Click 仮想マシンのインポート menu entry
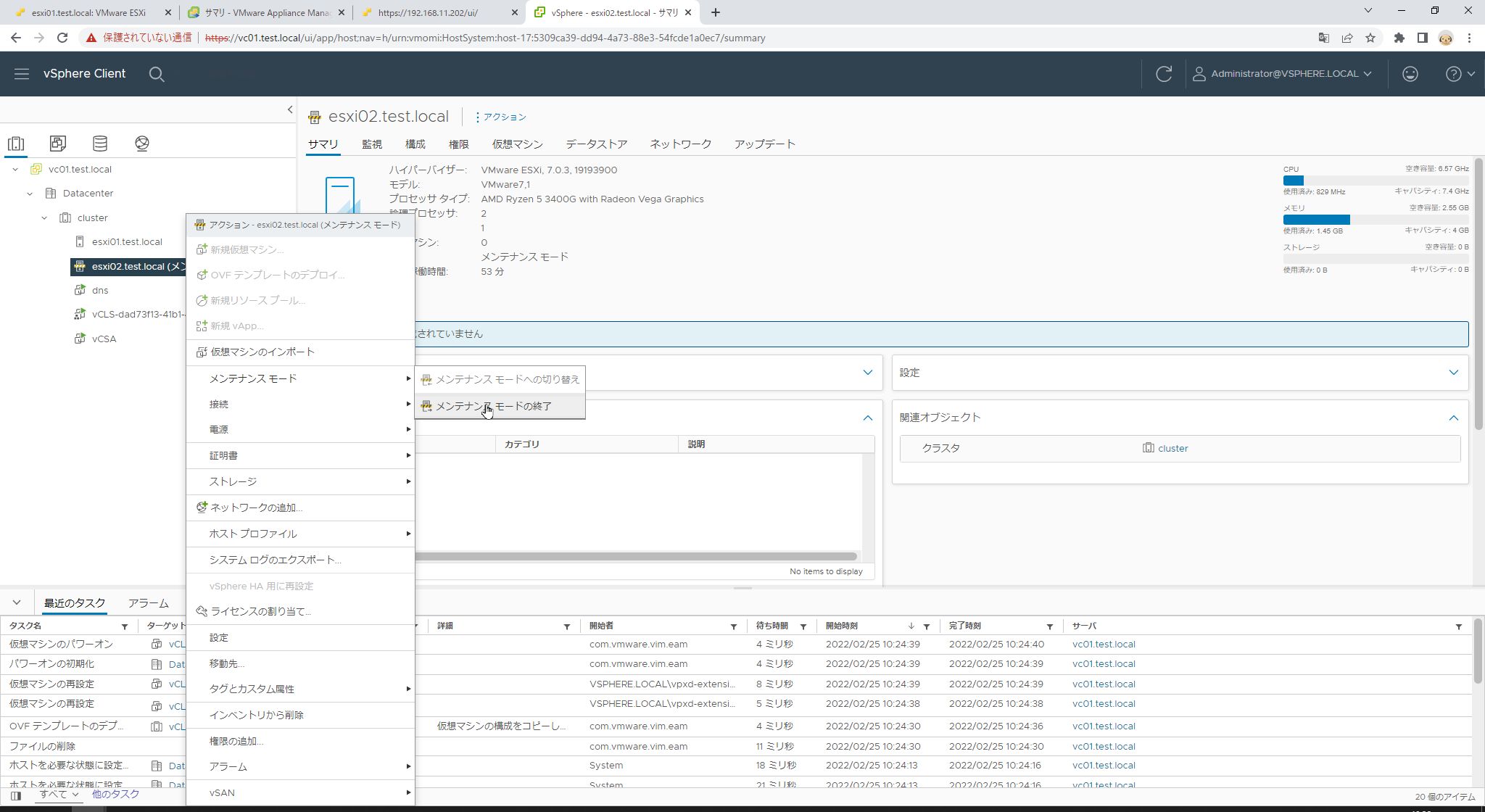1485x812 pixels. coord(300,352)
